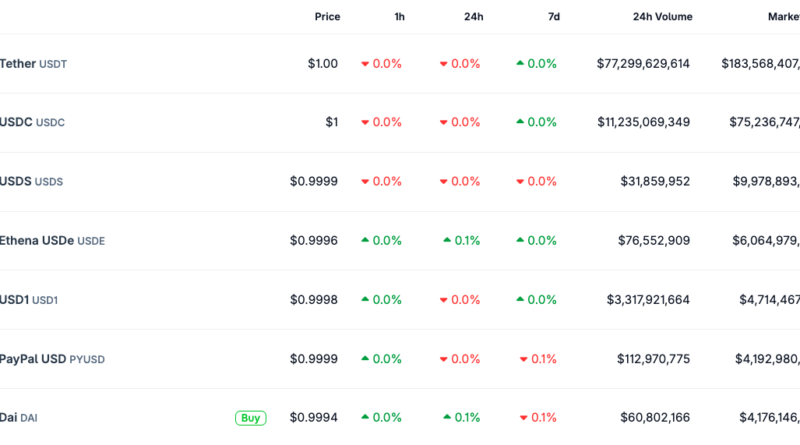The height and width of the screenshot is (445, 800).
Task: Click Tether's $77,299,629,614 volume value
Action: tap(643, 64)
